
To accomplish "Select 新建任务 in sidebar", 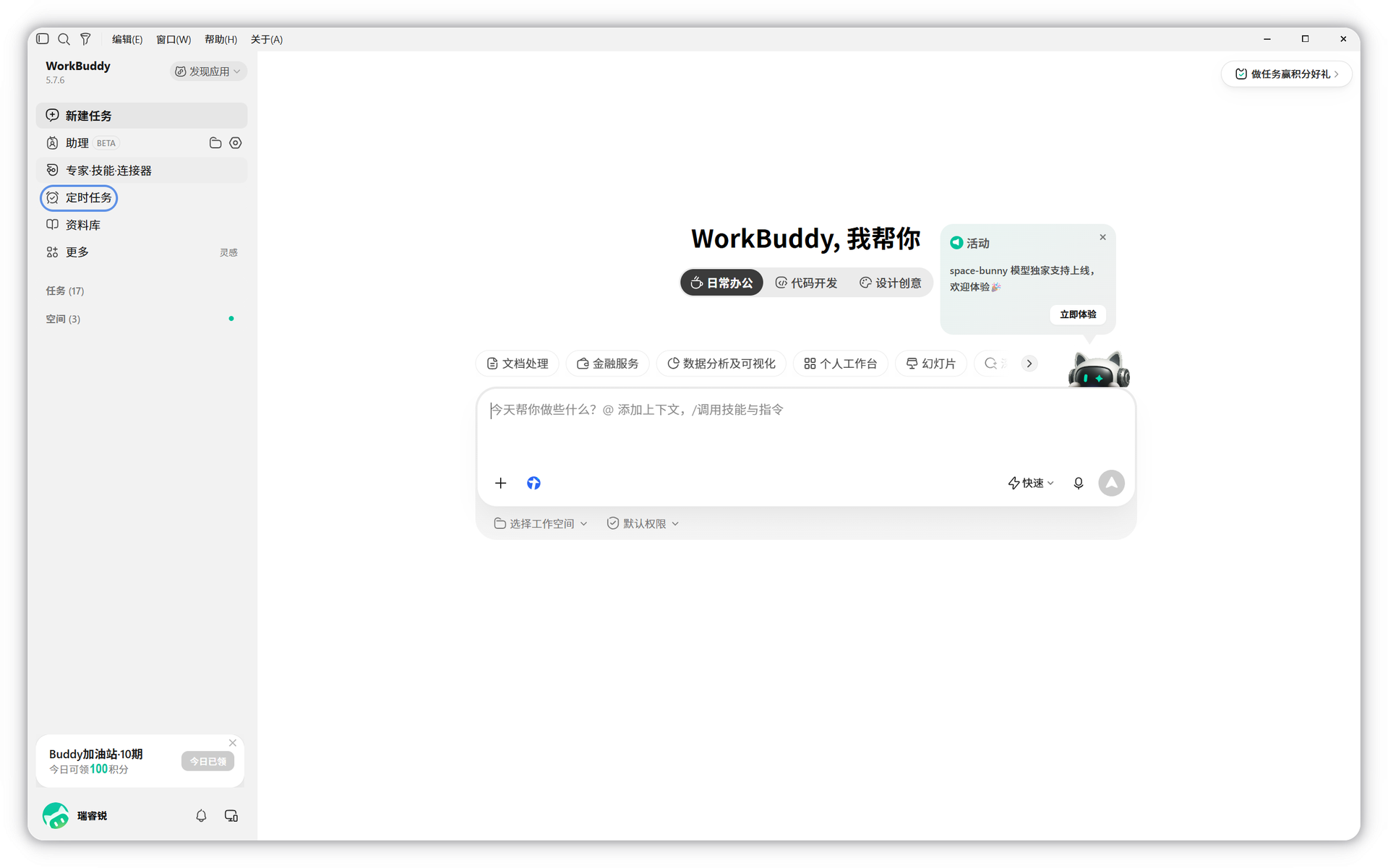I will tap(142, 116).
